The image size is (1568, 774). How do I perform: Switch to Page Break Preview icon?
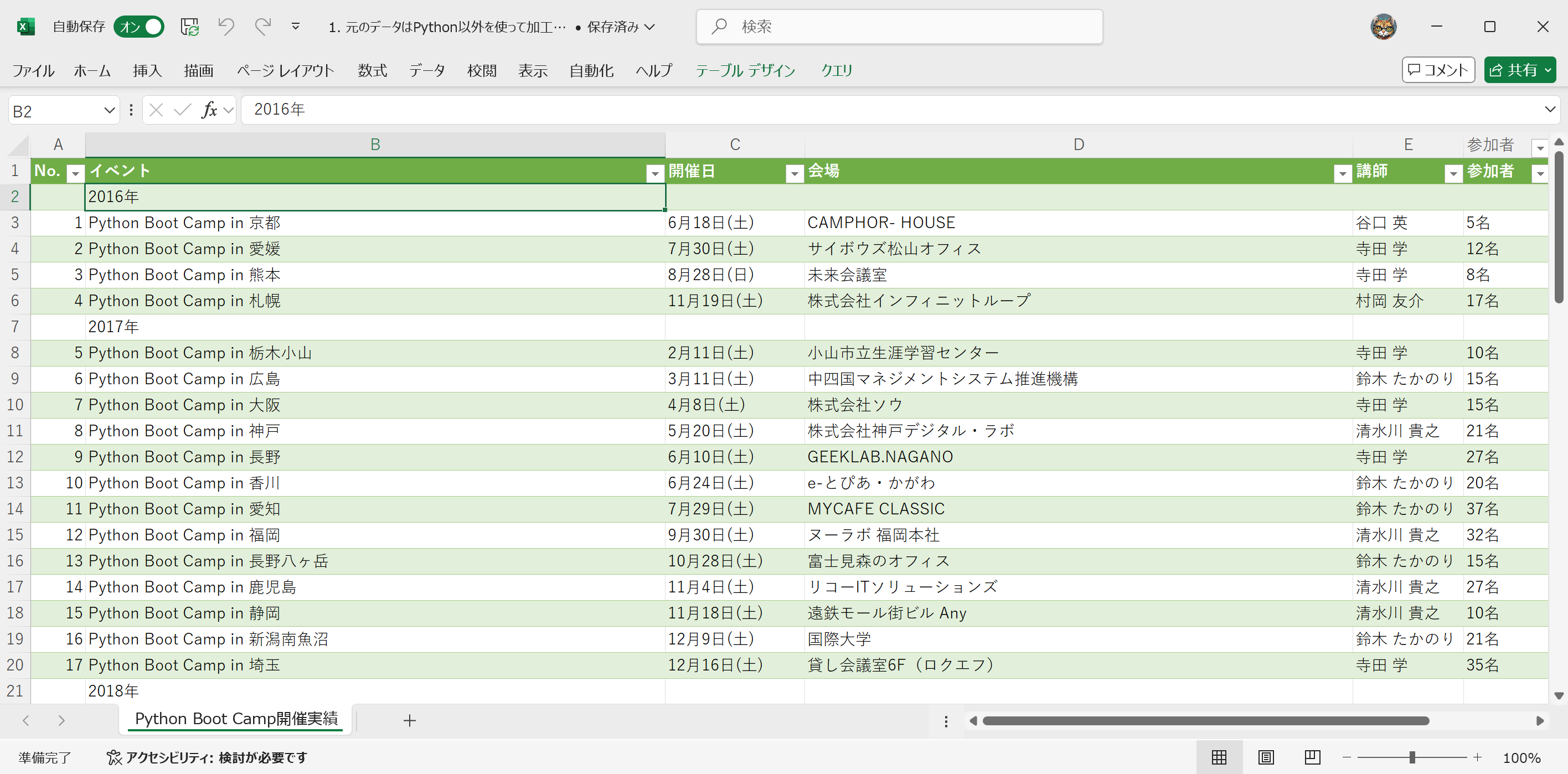1312,757
